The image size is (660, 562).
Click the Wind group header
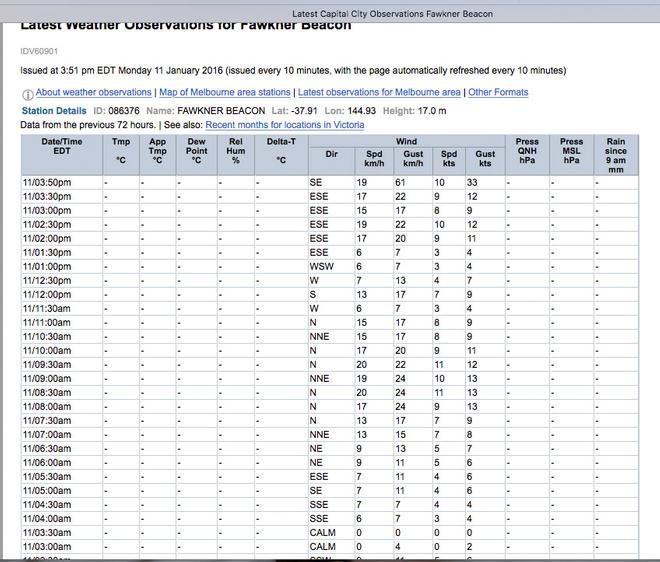click(x=407, y=141)
